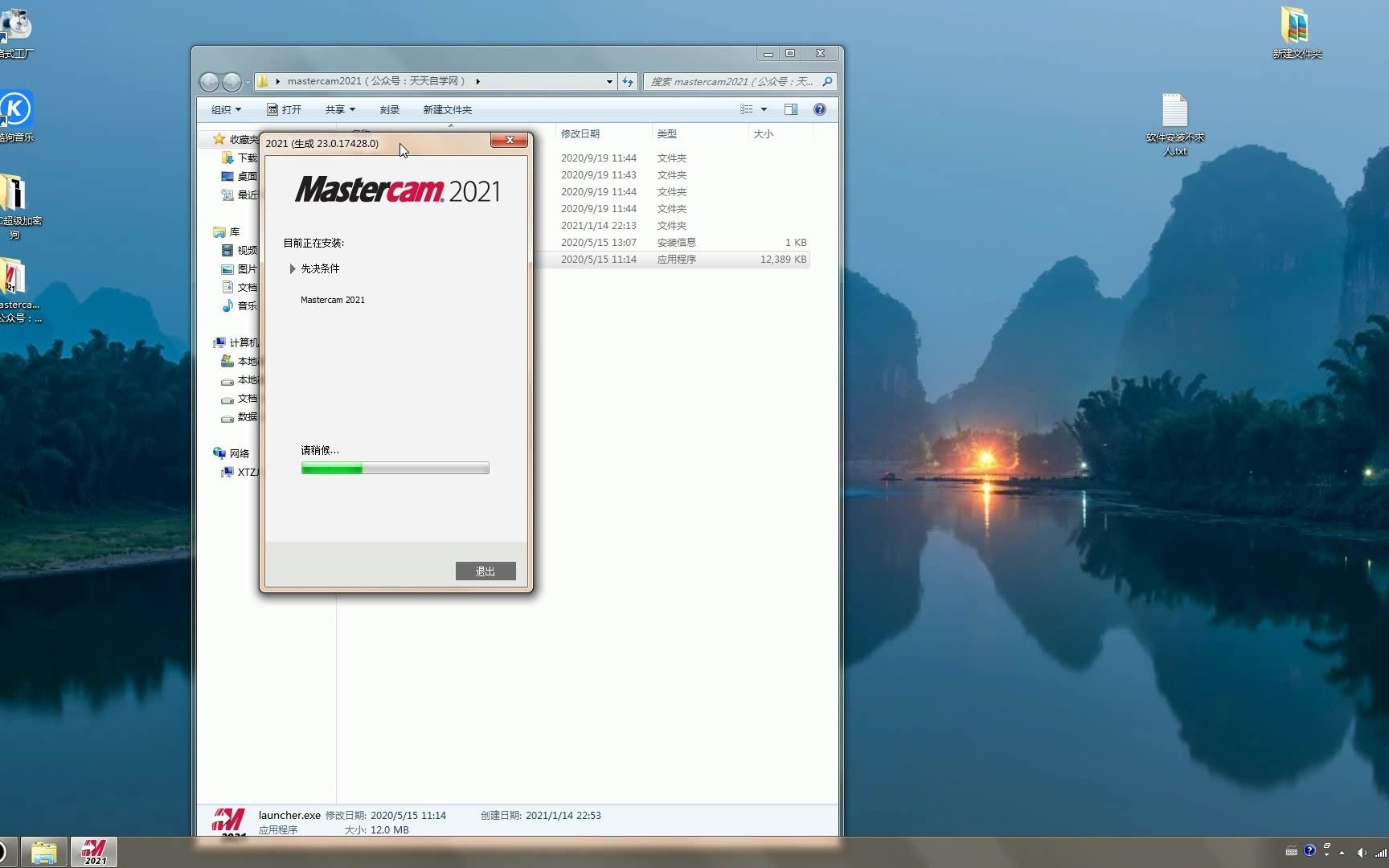1389x868 pixels.
Task: Select 收藏夹 in navigation pane
Action: tap(236, 139)
